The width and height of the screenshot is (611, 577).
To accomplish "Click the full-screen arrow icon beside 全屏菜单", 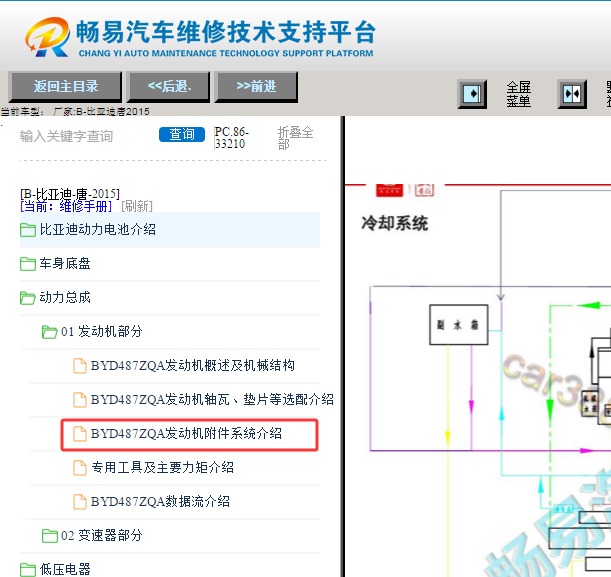I will click(x=472, y=94).
